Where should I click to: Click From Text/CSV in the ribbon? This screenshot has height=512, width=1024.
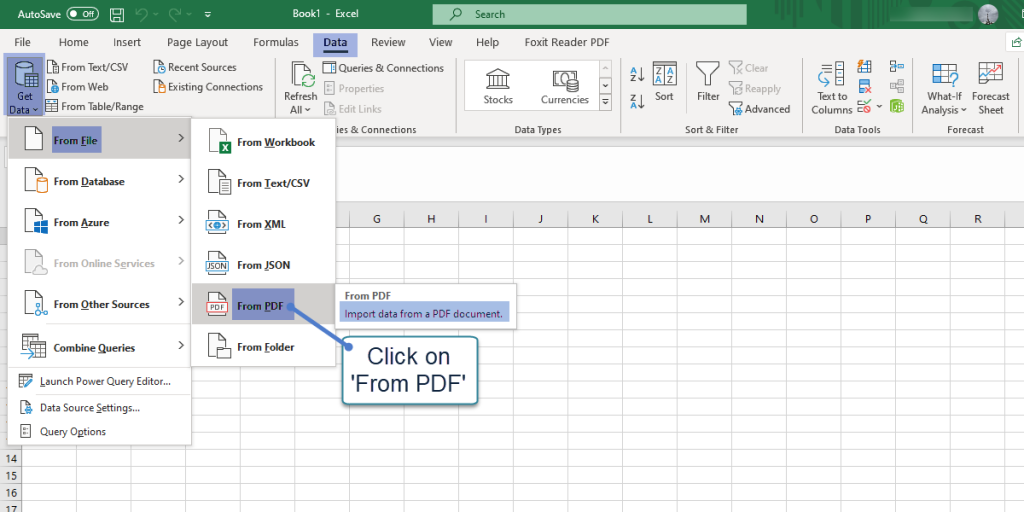[87, 67]
